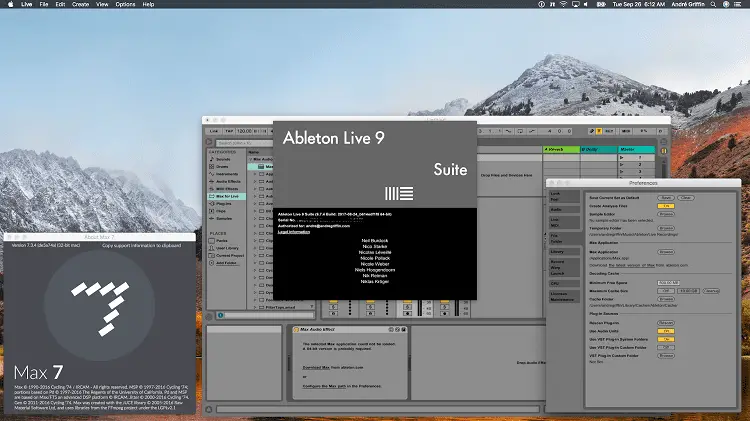Toggle Use Audio Units On switch
This screenshot has width=750, height=421.
pos(665,331)
